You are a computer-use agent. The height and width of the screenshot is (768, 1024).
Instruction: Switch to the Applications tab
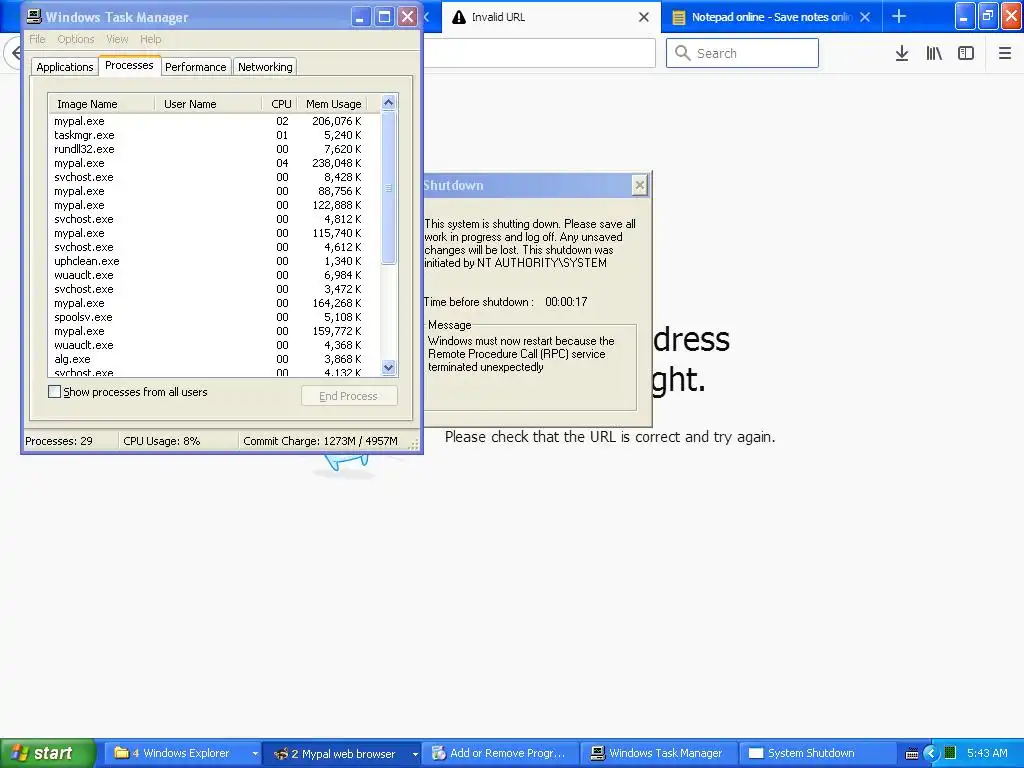tap(65, 67)
